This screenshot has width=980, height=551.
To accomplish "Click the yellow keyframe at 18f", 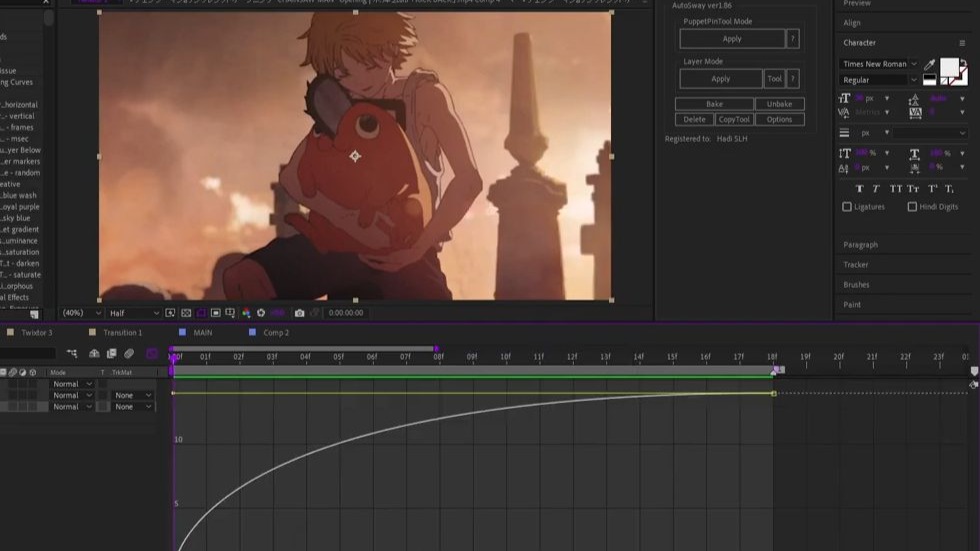I will coord(774,394).
